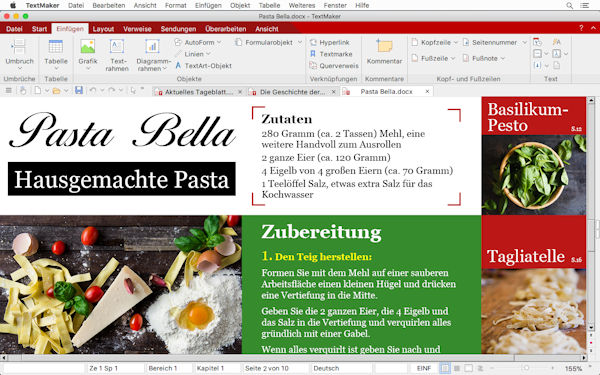Adjust the zoom slider knob
The width and height of the screenshot is (600, 375).
(x=527, y=368)
